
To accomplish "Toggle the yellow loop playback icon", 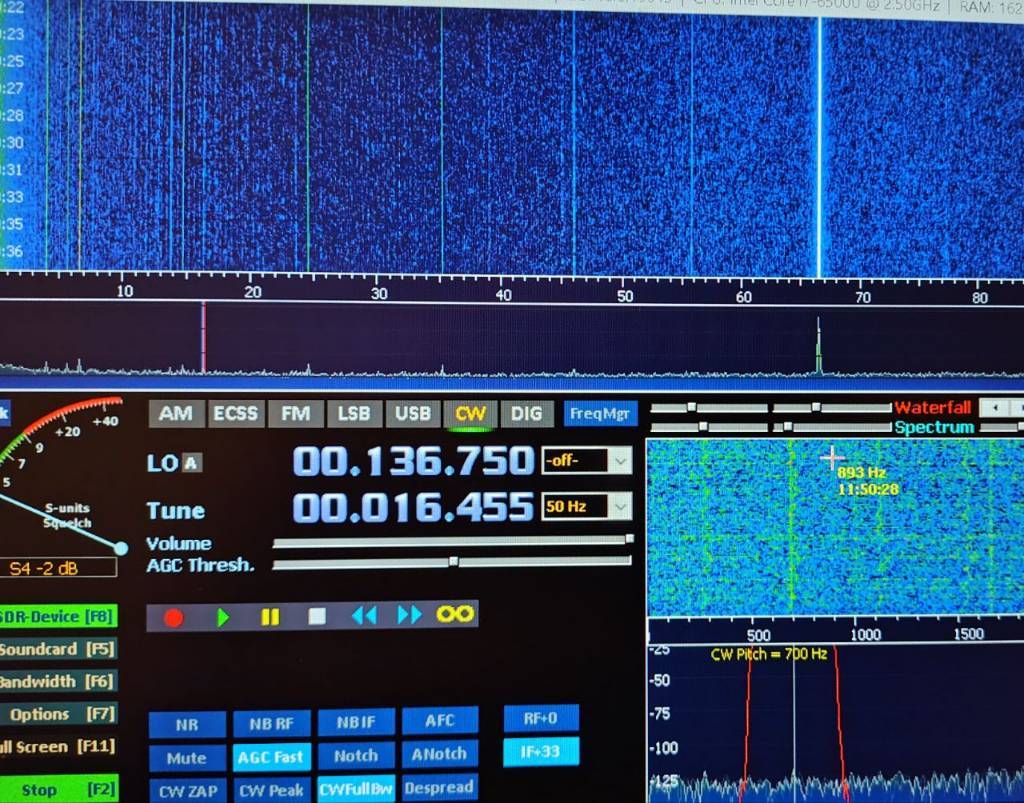I will coord(455,614).
